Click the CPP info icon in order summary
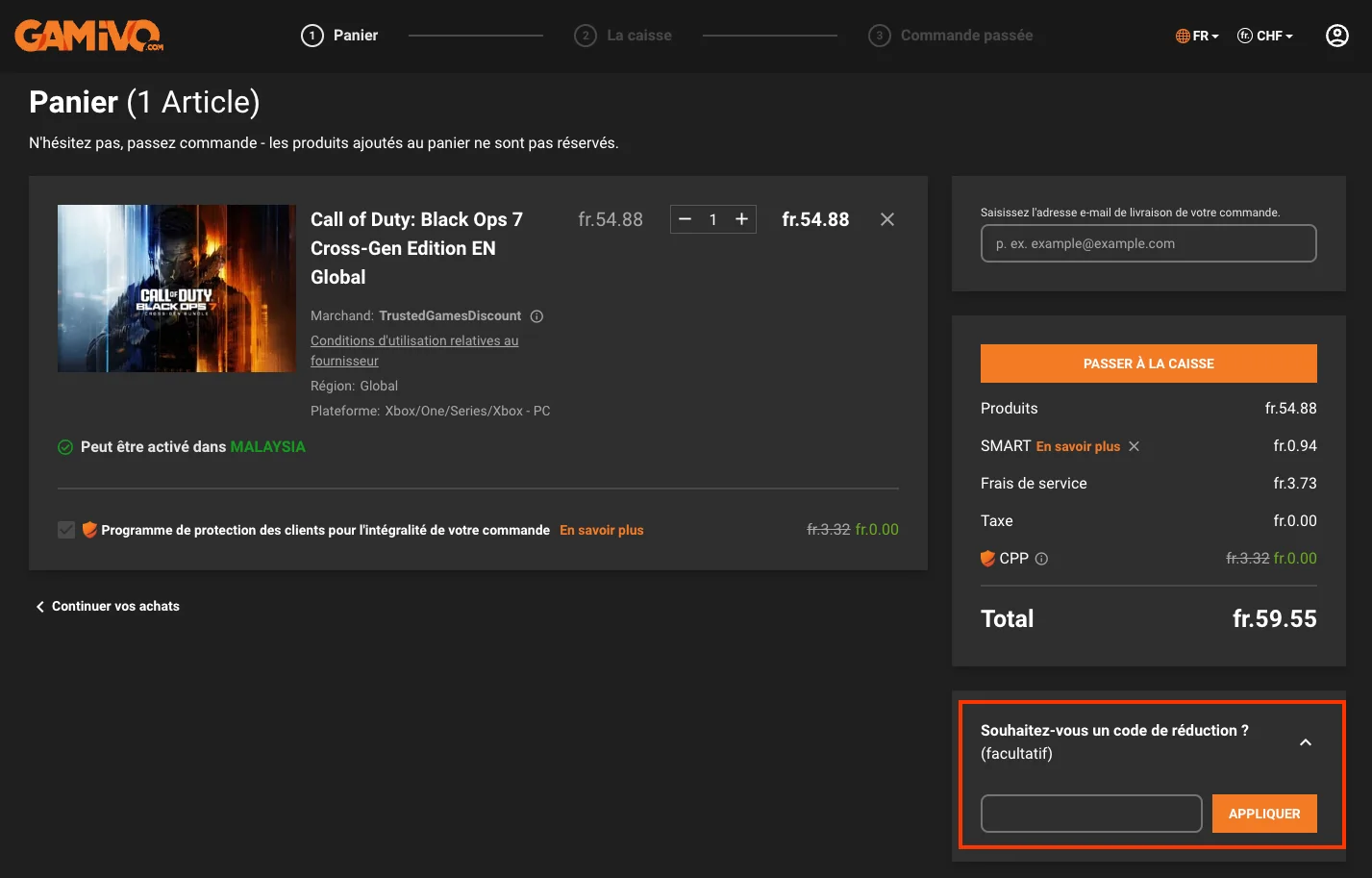Image resolution: width=1372 pixels, height=878 pixels. coord(1041,559)
